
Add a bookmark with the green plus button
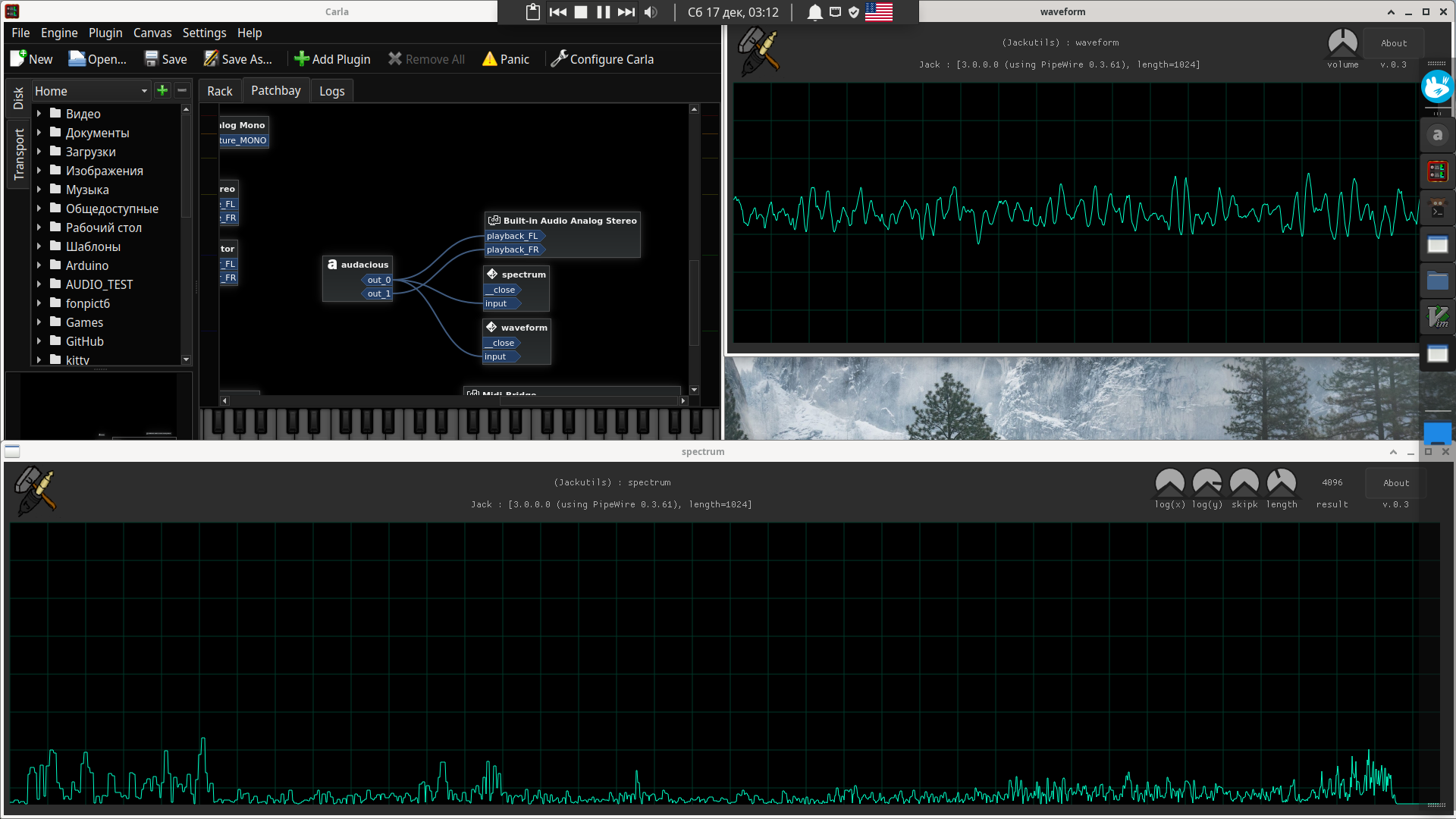pyautogui.click(x=162, y=90)
